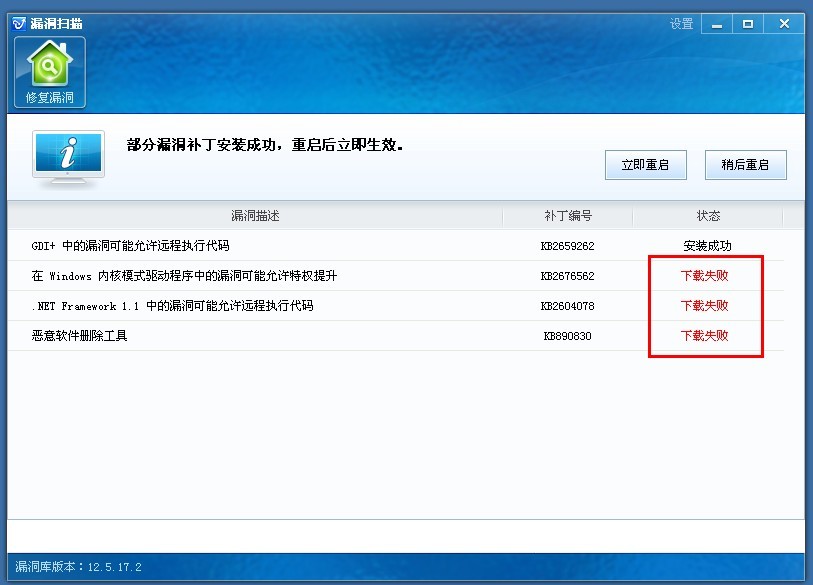Maximize the vulnerability scanner window

coord(748,22)
